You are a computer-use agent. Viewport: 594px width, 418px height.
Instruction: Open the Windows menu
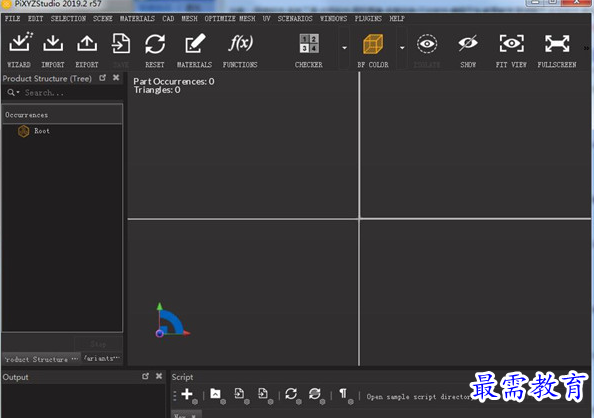click(334, 19)
